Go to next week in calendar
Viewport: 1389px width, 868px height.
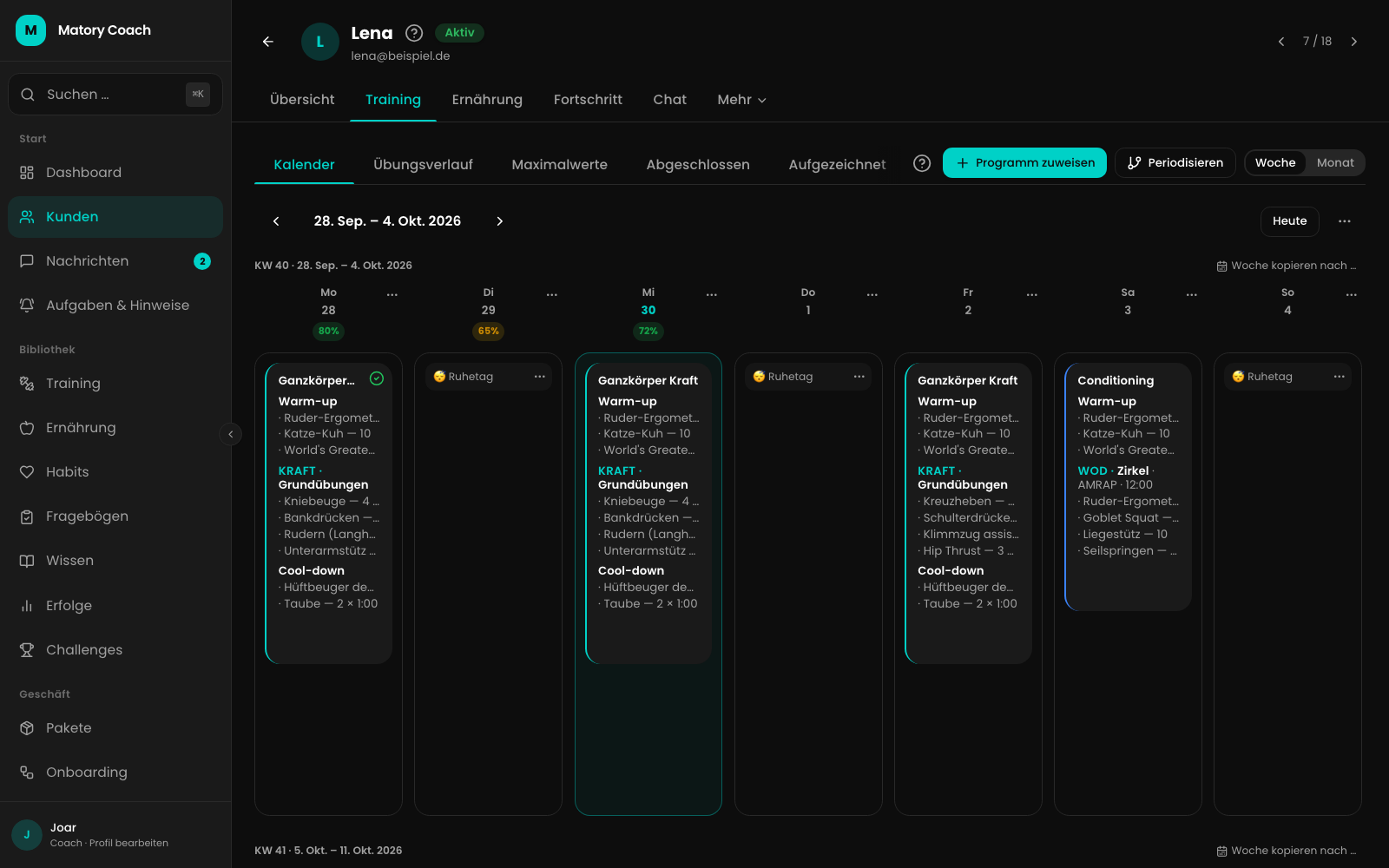coord(500,221)
